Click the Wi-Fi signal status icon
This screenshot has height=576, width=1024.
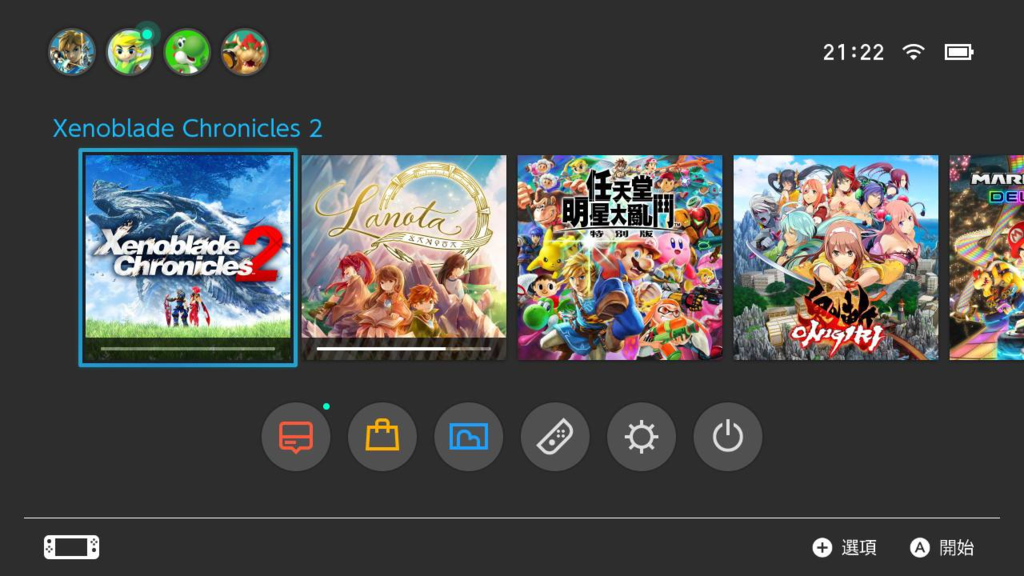coord(913,52)
